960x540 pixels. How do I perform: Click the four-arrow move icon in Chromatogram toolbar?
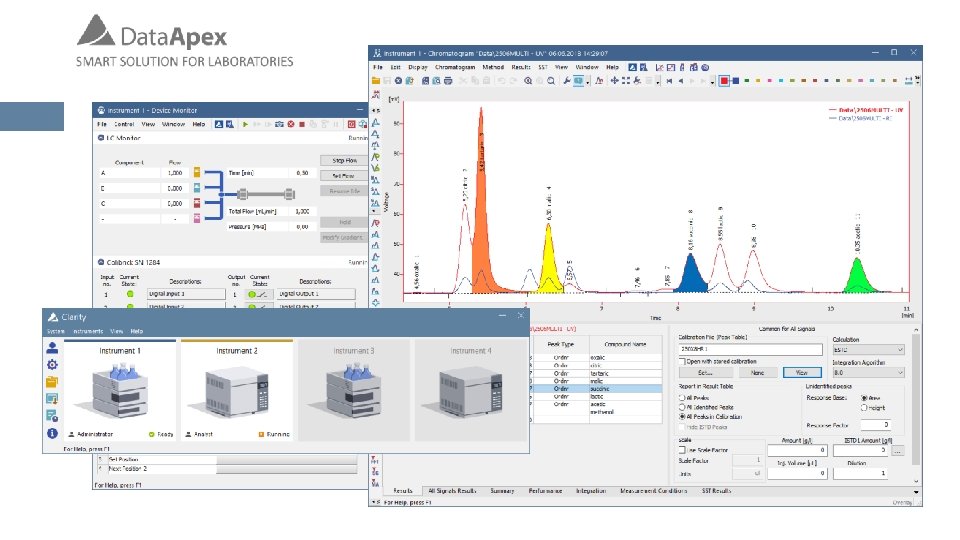(614, 81)
